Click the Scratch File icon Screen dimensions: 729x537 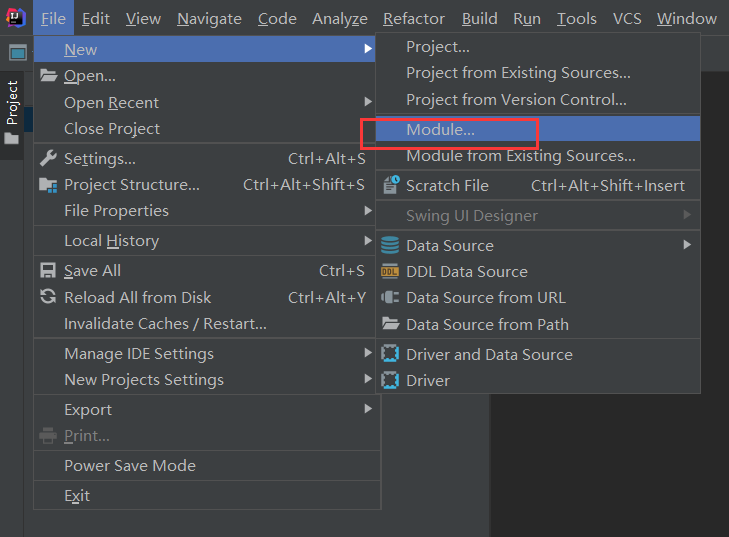pos(390,185)
